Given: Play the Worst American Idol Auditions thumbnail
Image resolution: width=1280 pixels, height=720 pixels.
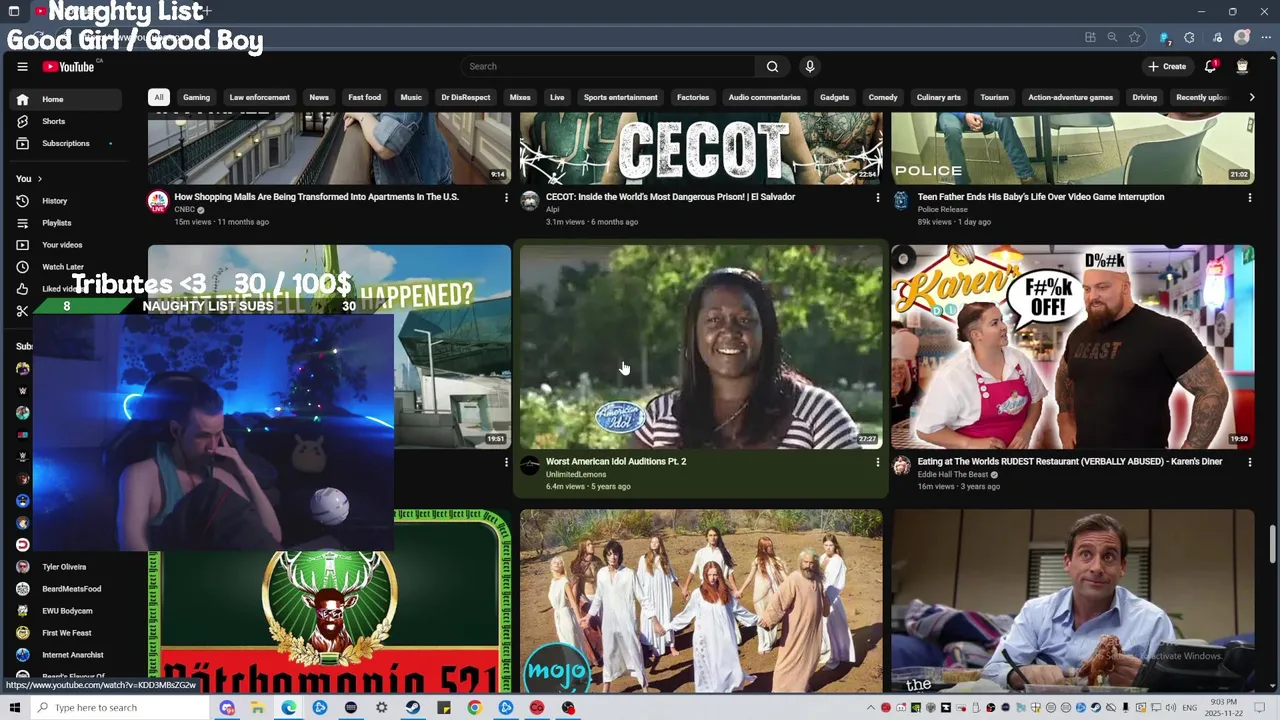Looking at the screenshot, I should click(701, 347).
